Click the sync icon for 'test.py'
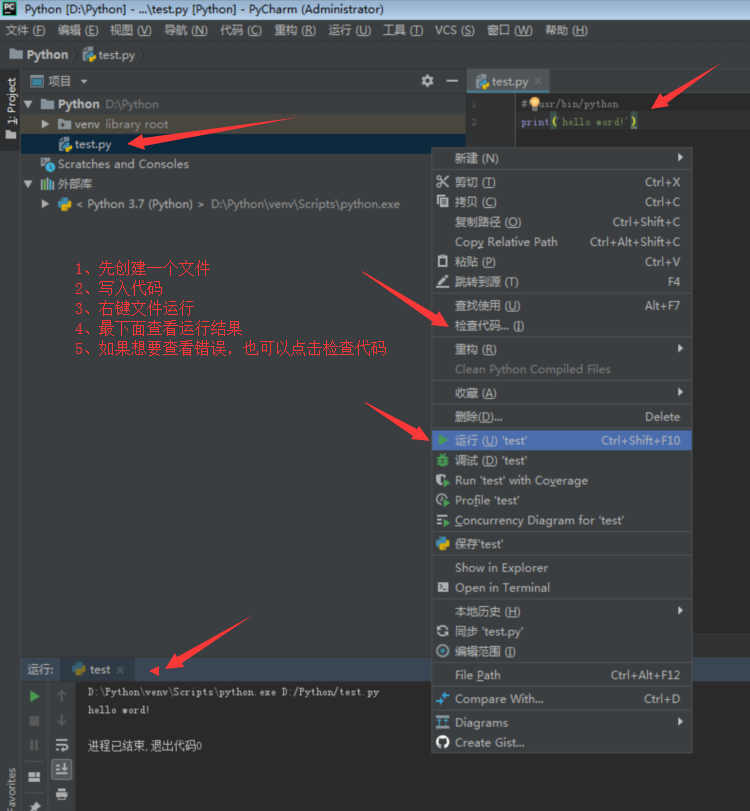Image resolution: width=750 pixels, height=811 pixels. (443, 631)
